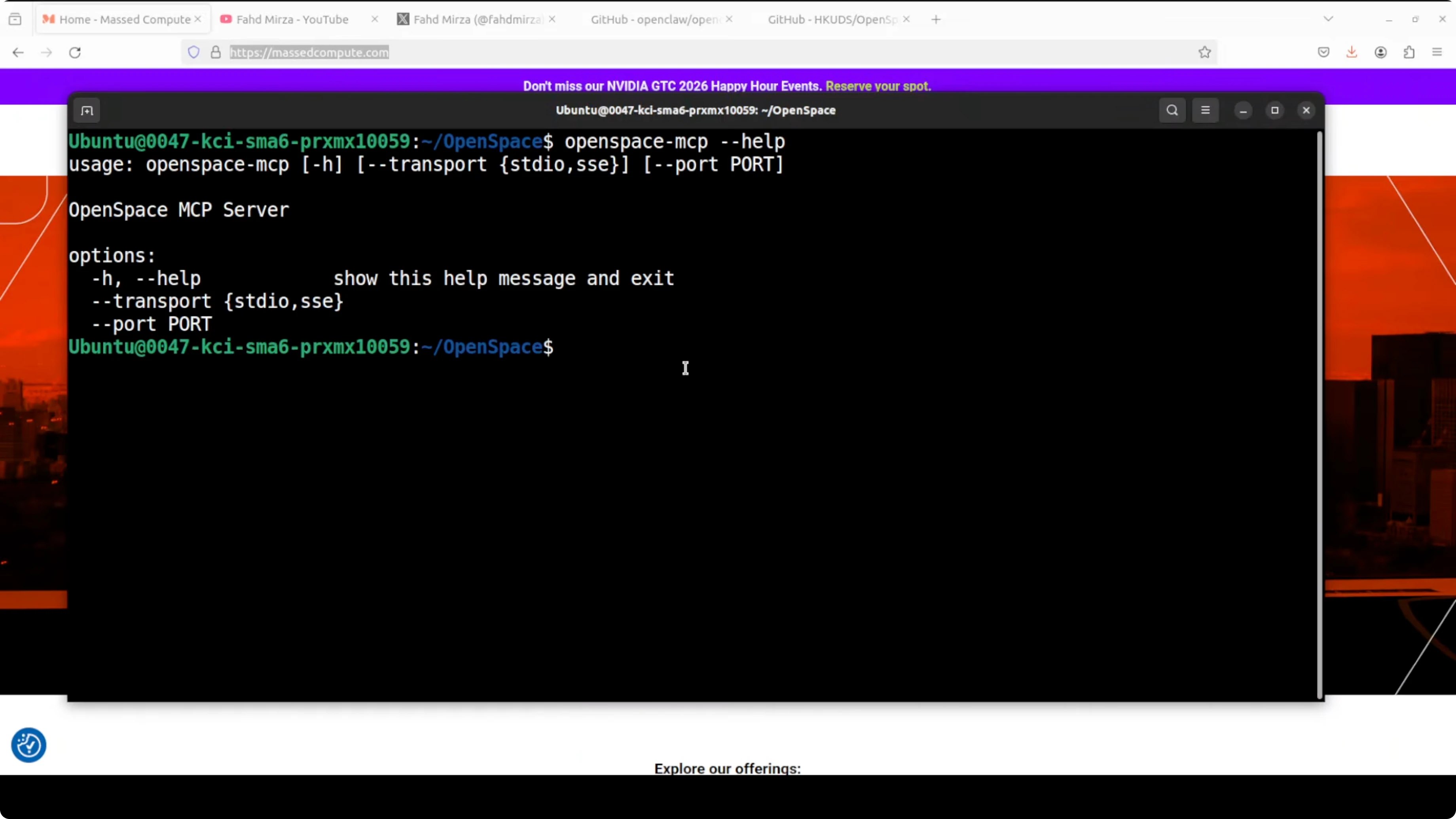
Task: Reload the current page
Action: point(75,53)
